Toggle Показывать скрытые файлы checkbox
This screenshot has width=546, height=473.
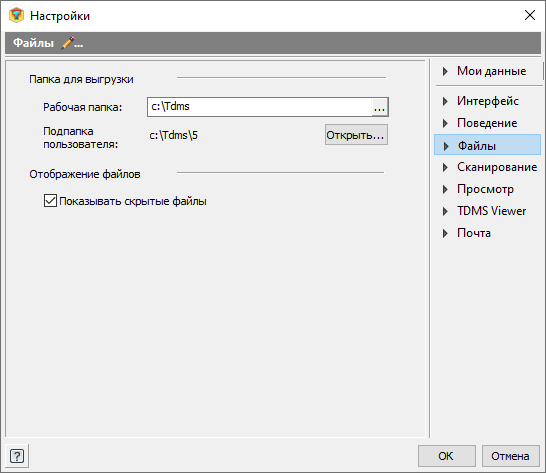[x=50, y=201]
